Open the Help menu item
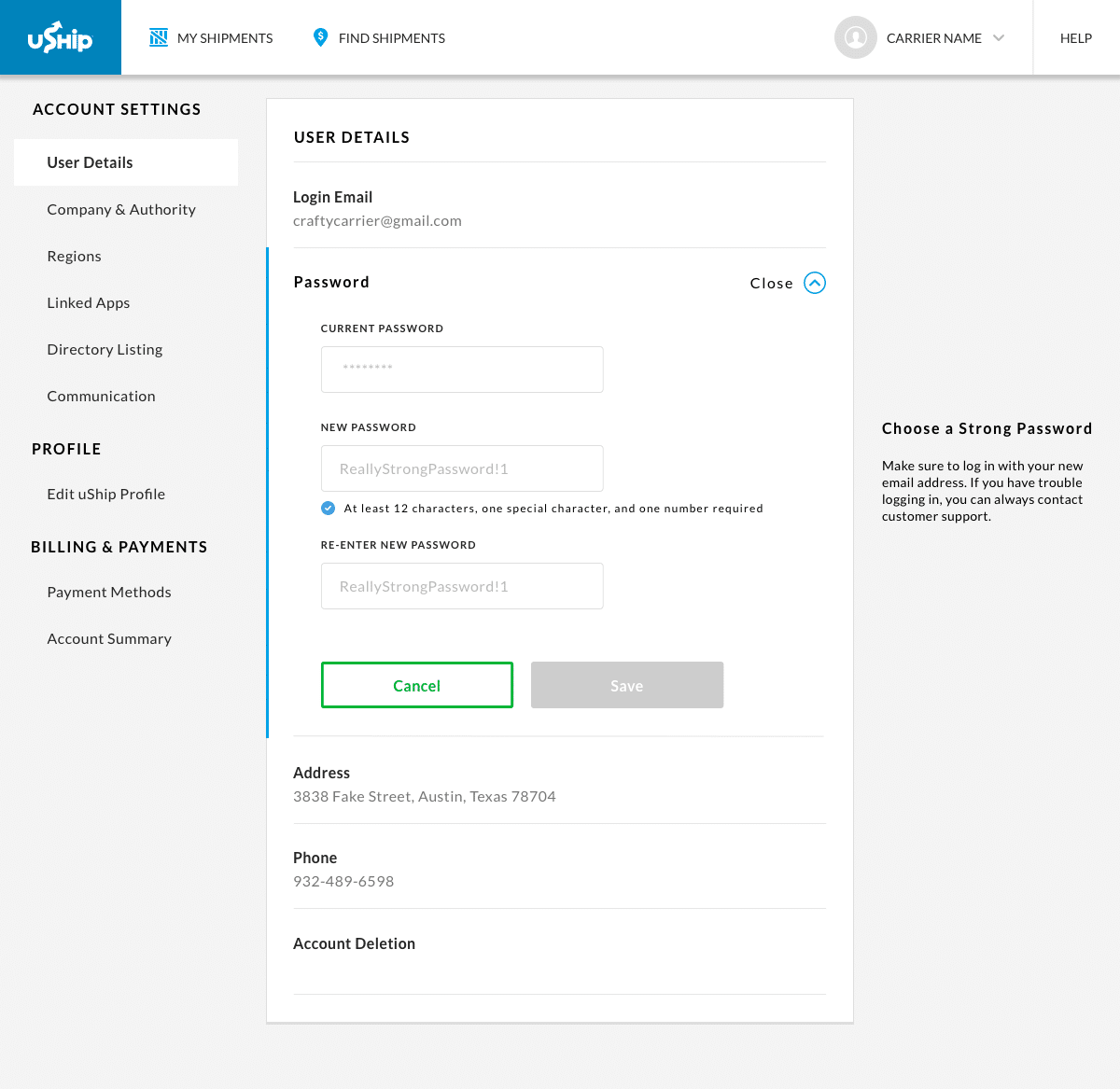Viewport: 1120px width, 1089px height. pos(1076,38)
